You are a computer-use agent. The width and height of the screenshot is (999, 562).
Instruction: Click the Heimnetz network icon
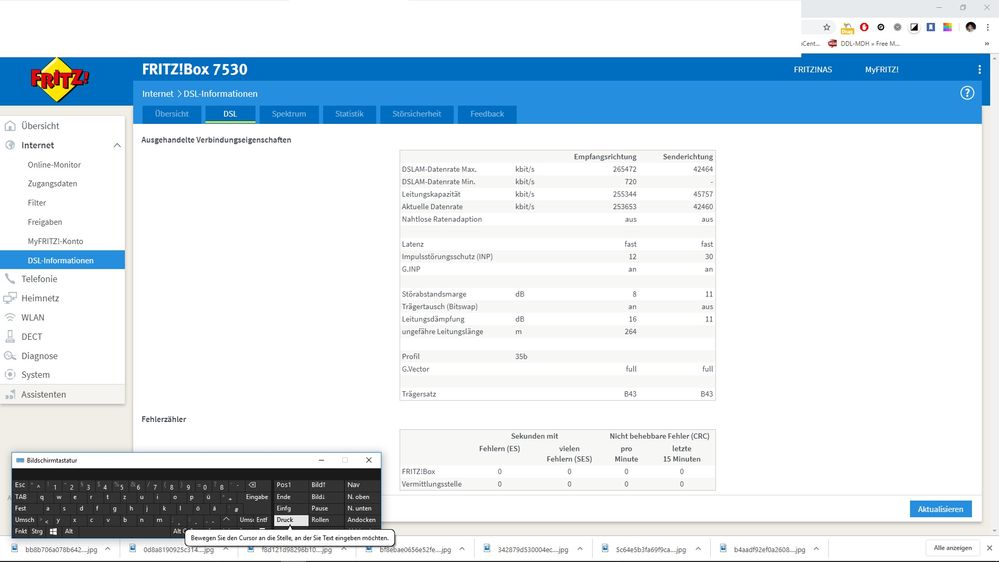click(11, 298)
